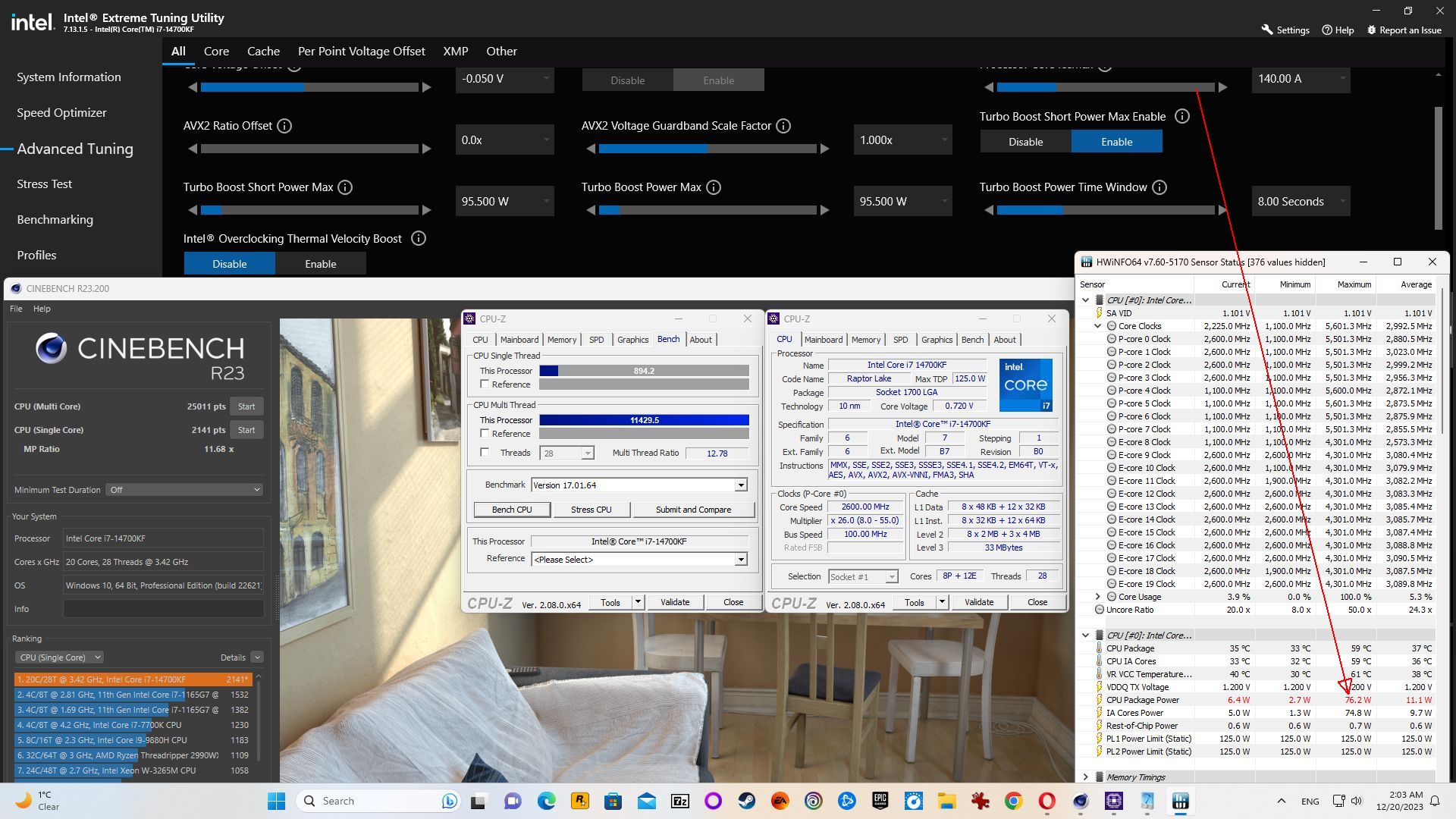The height and width of the screenshot is (819, 1456).
Task: Collapse Core Clocks tree in HWiNFO
Action: tap(1097, 326)
